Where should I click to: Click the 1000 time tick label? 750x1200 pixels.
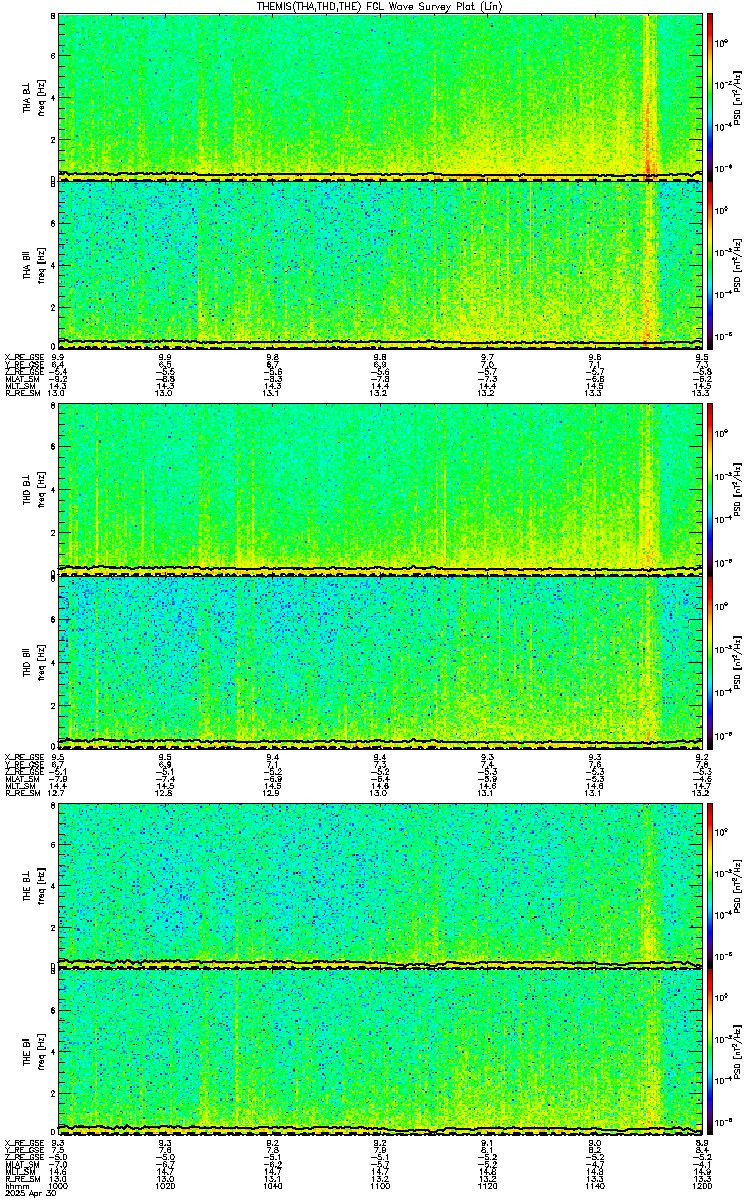click(x=58, y=1187)
